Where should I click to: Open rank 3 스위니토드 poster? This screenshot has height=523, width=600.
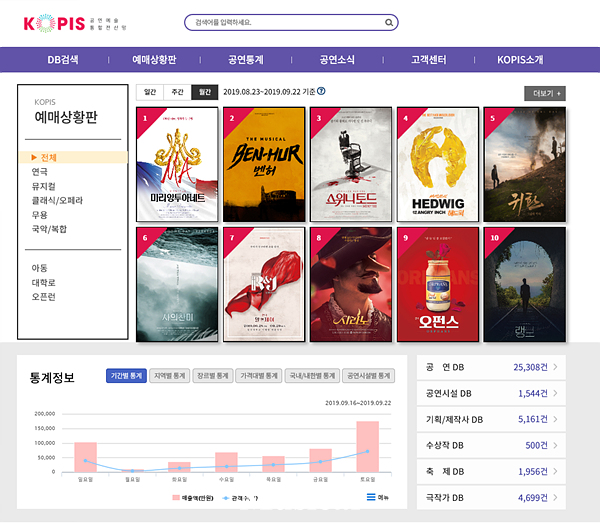[351, 165]
